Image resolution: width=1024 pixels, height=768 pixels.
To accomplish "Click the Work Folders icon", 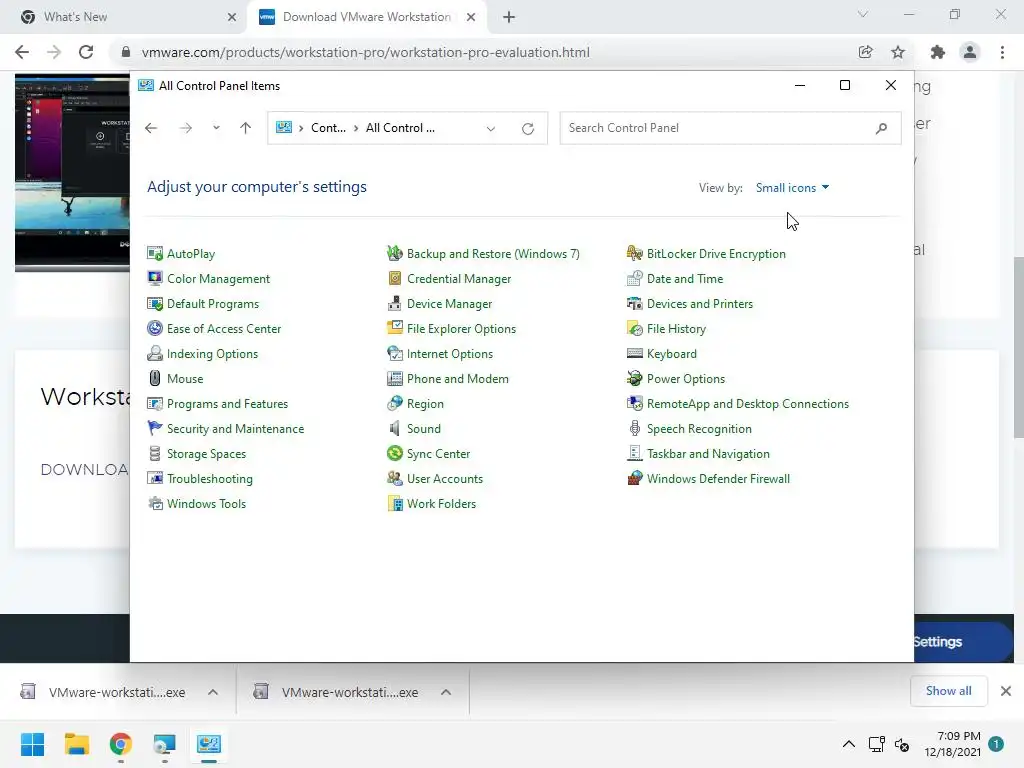I will [x=394, y=504].
